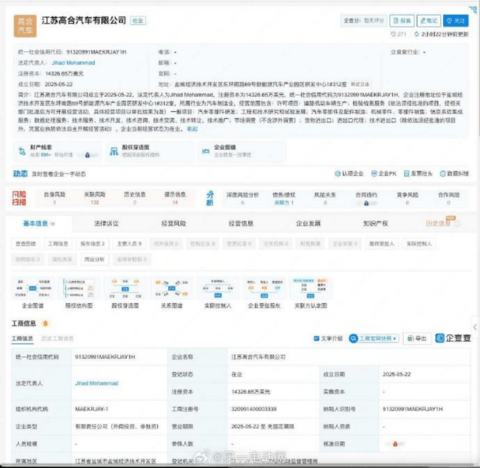Image resolution: width=480 pixels, height=468 pixels.
Task: Open the 财产线索 card icon
Action: coord(22,151)
